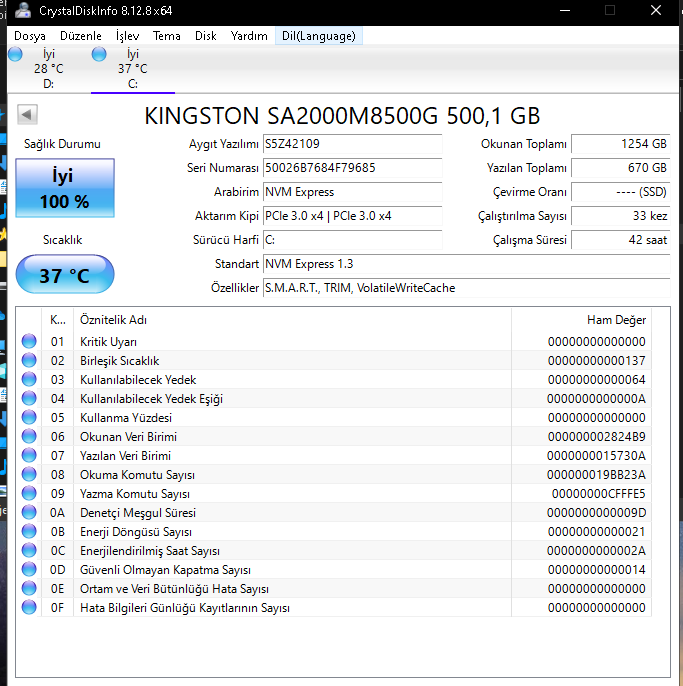The image size is (683, 686).
Task: Click status icon for Denetçi Meşgul Süresi
Action: [x=29, y=512]
